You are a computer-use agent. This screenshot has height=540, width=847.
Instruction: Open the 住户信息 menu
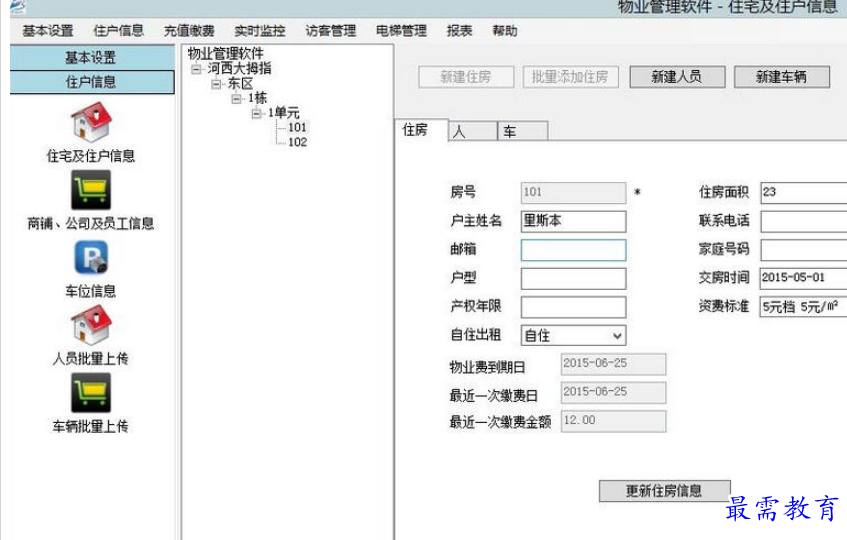118,31
